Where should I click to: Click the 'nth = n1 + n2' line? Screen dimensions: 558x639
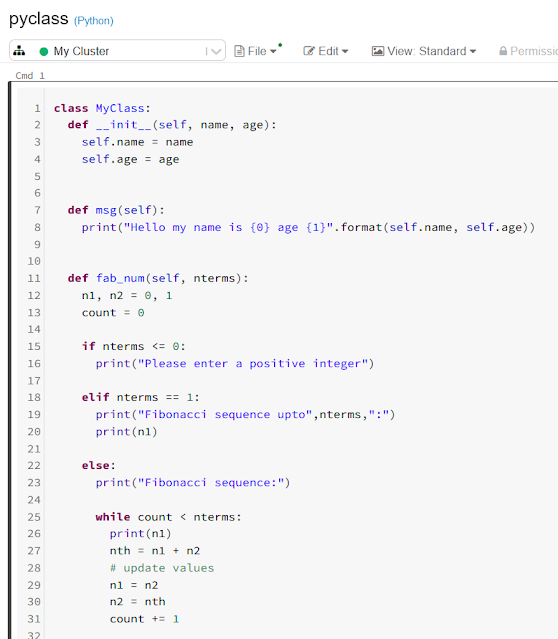point(155,551)
